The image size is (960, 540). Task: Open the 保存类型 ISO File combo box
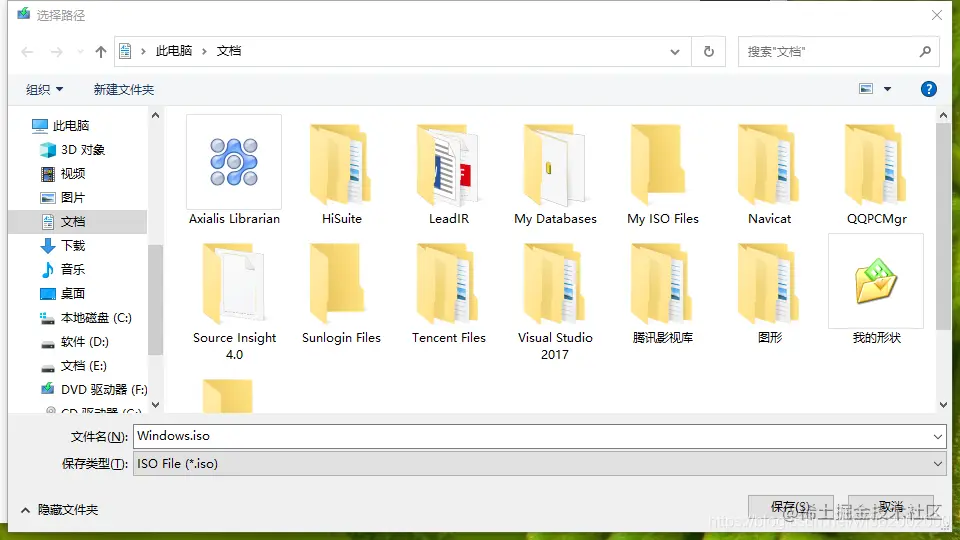[539, 463]
